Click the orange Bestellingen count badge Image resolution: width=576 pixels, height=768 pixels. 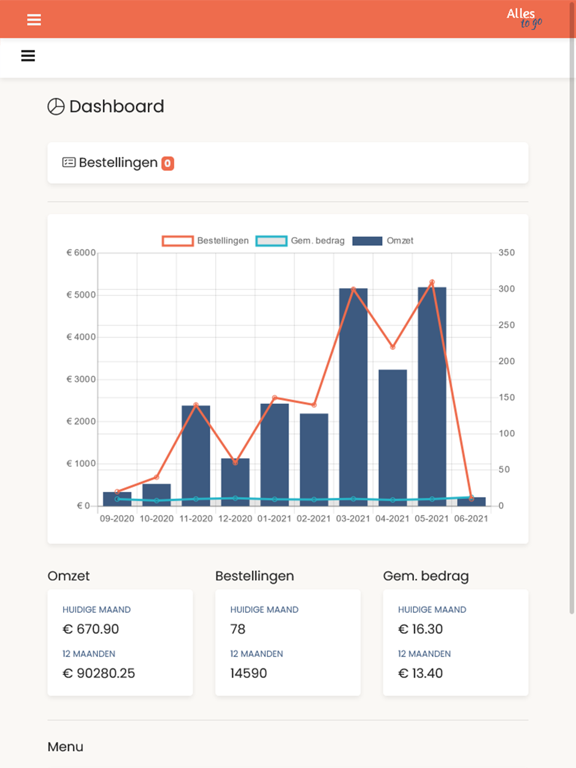[168, 163]
